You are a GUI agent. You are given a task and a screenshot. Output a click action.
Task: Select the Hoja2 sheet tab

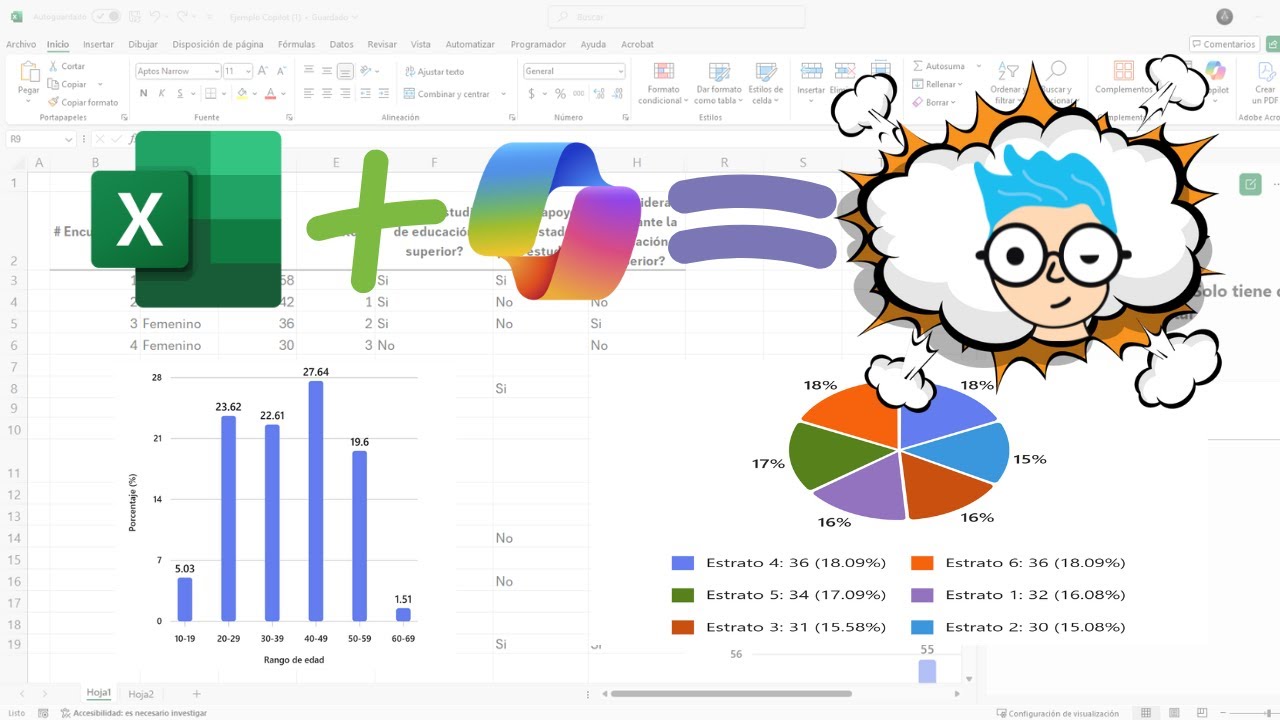pyautogui.click(x=141, y=693)
